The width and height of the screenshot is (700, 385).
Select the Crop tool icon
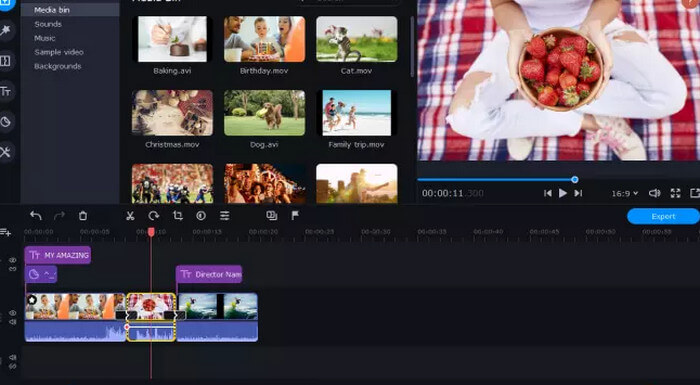coord(178,216)
